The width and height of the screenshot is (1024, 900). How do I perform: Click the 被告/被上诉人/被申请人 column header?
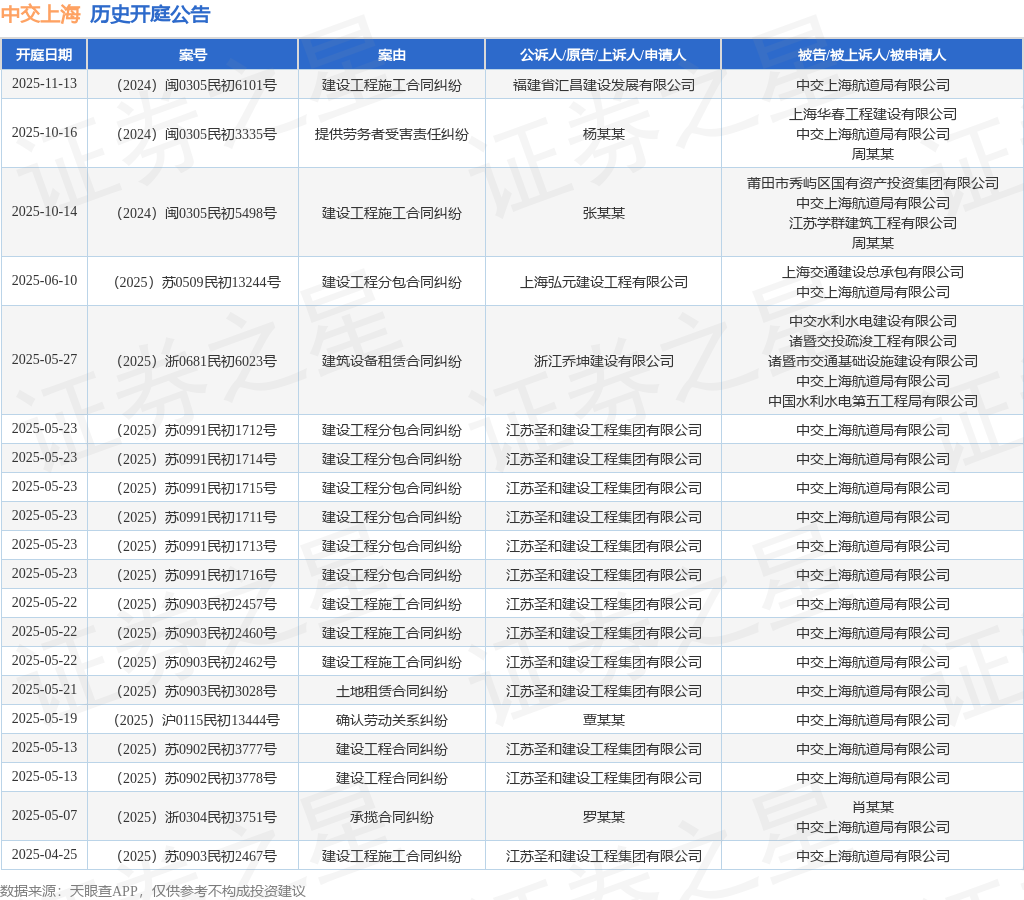(x=872, y=55)
